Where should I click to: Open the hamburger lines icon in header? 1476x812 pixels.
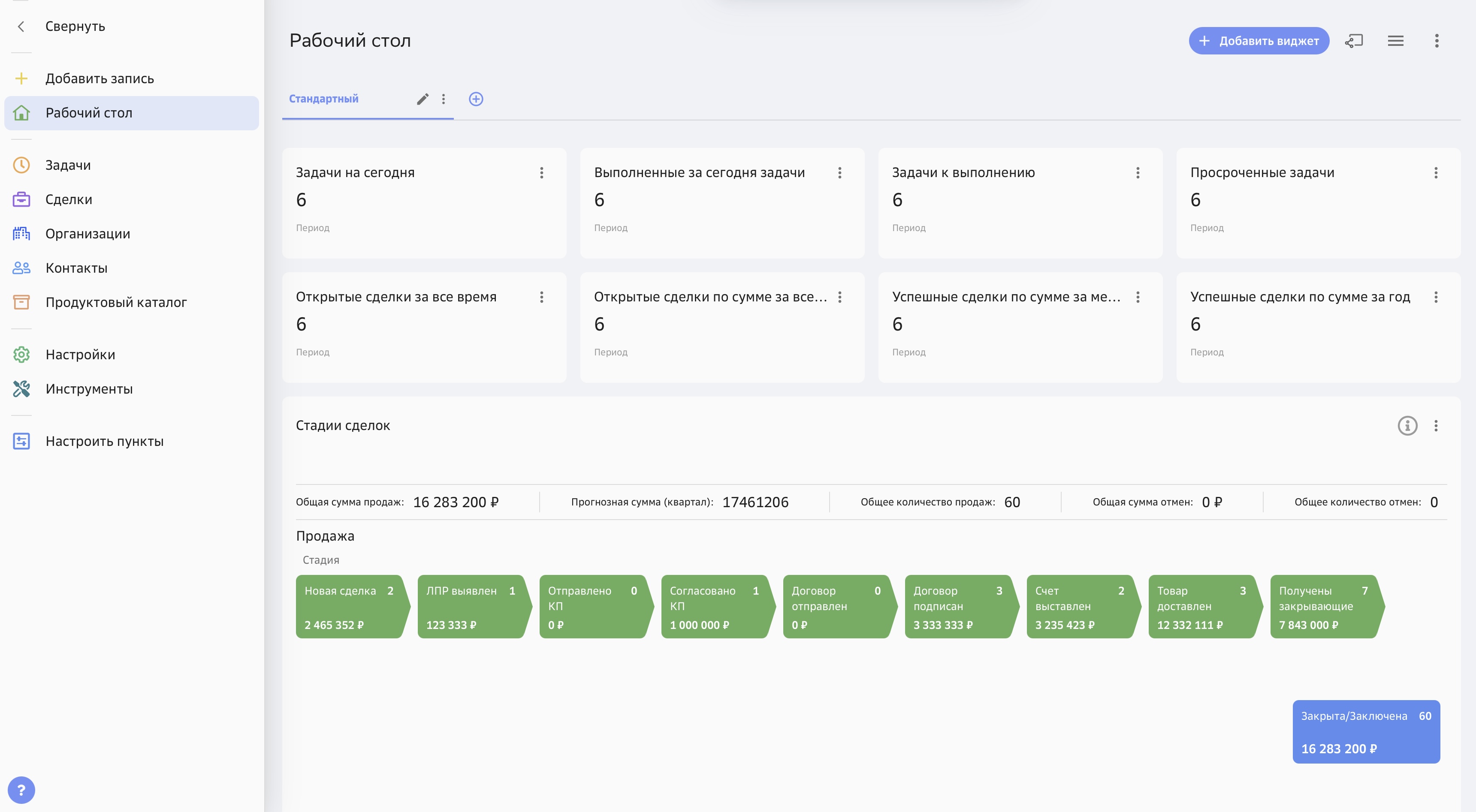1395,41
